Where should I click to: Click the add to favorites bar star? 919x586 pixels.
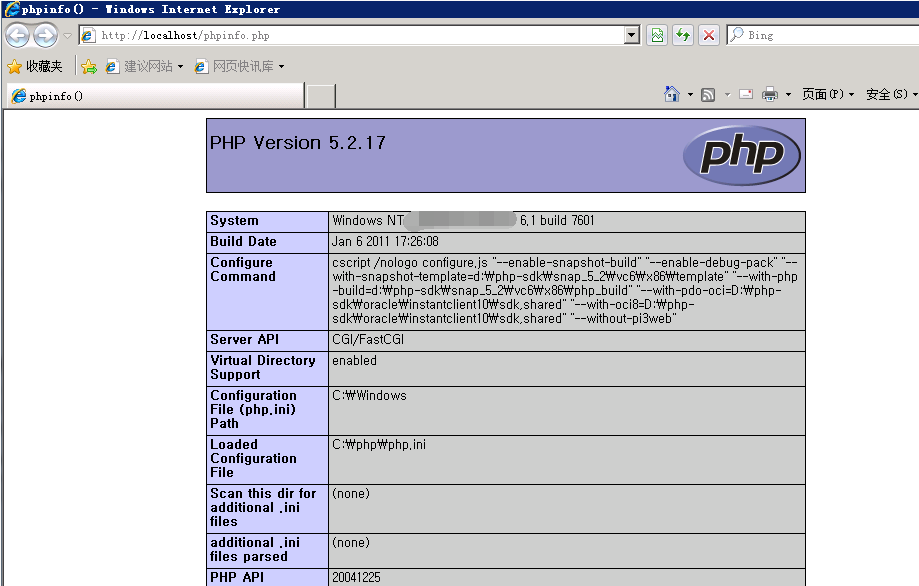tap(88, 67)
